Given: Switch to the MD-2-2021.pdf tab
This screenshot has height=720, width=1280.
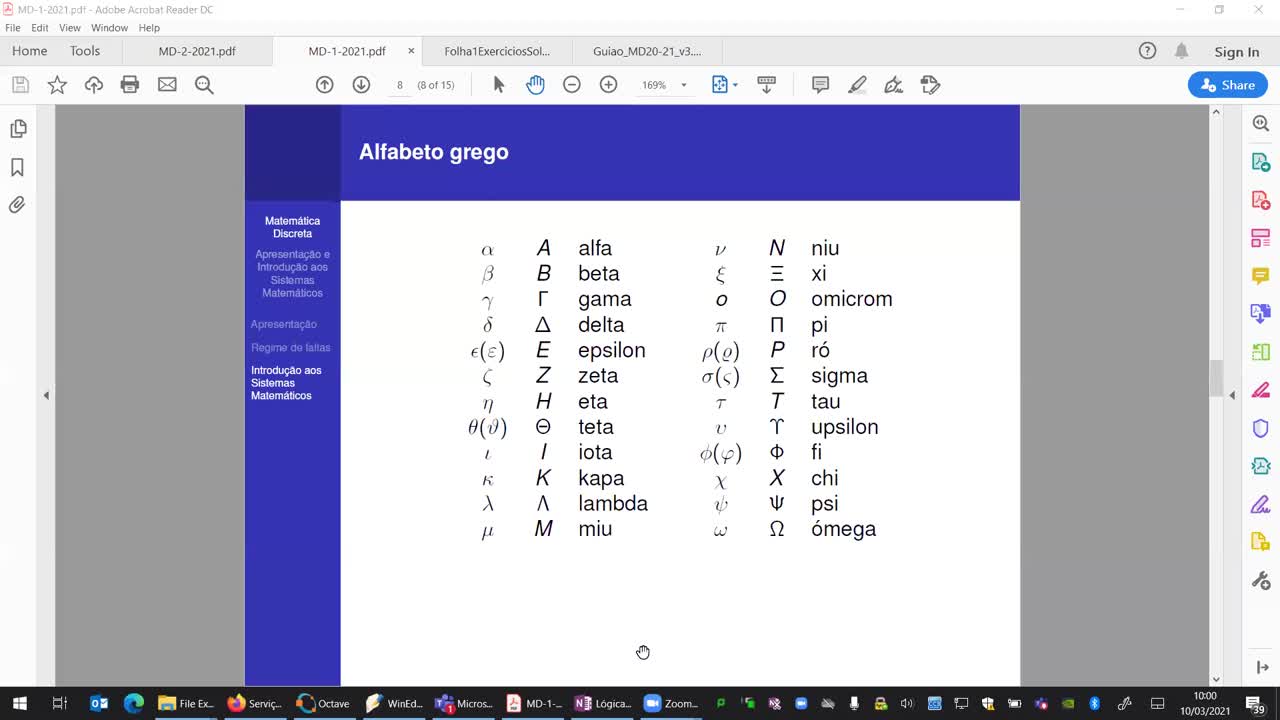Looking at the screenshot, I should click(x=197, y=51).
